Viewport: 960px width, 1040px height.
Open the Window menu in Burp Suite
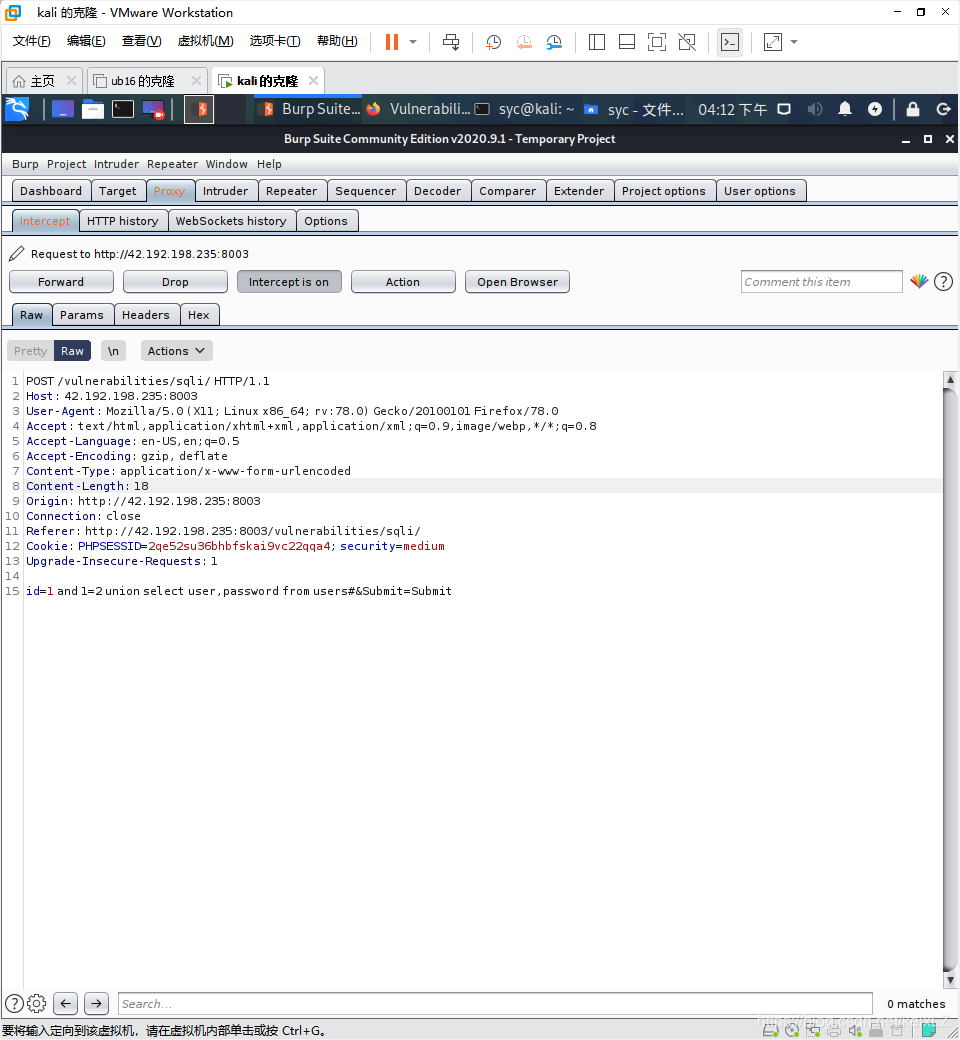pyautogui.click(x=226, y=164)
